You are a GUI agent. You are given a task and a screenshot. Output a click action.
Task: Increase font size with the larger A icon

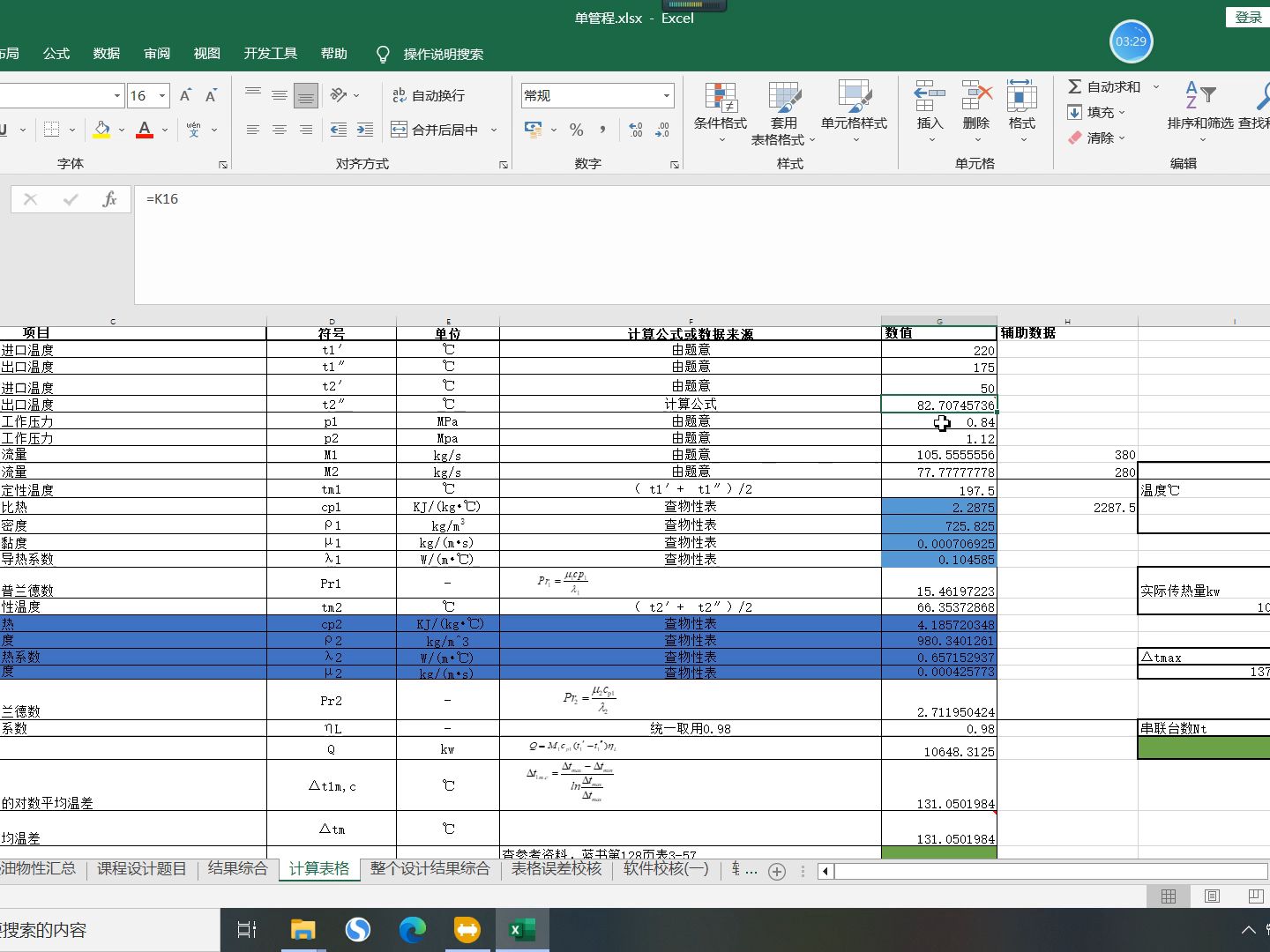[x=185, y=95]
